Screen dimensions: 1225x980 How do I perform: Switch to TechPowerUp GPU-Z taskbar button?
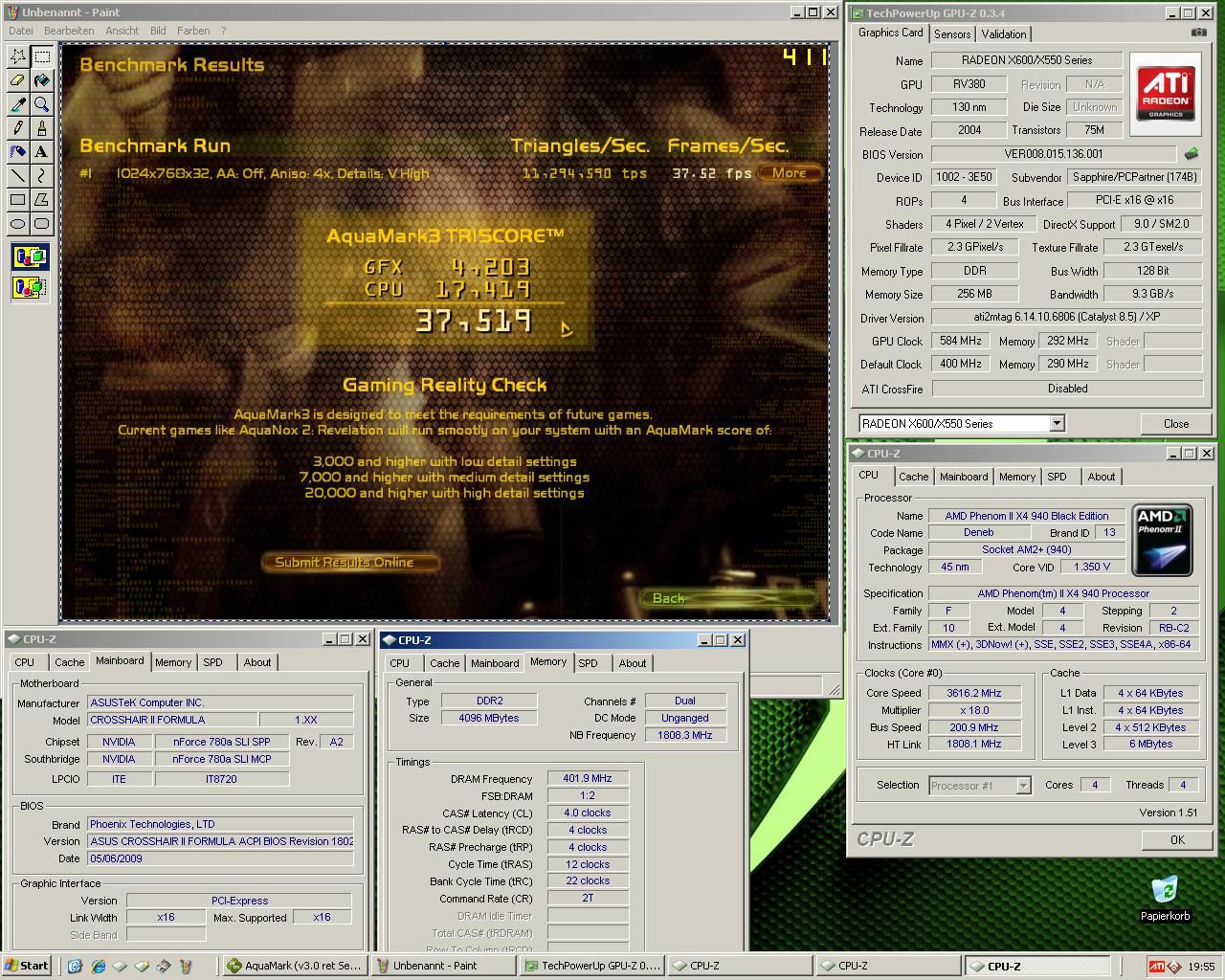point(592,966)
